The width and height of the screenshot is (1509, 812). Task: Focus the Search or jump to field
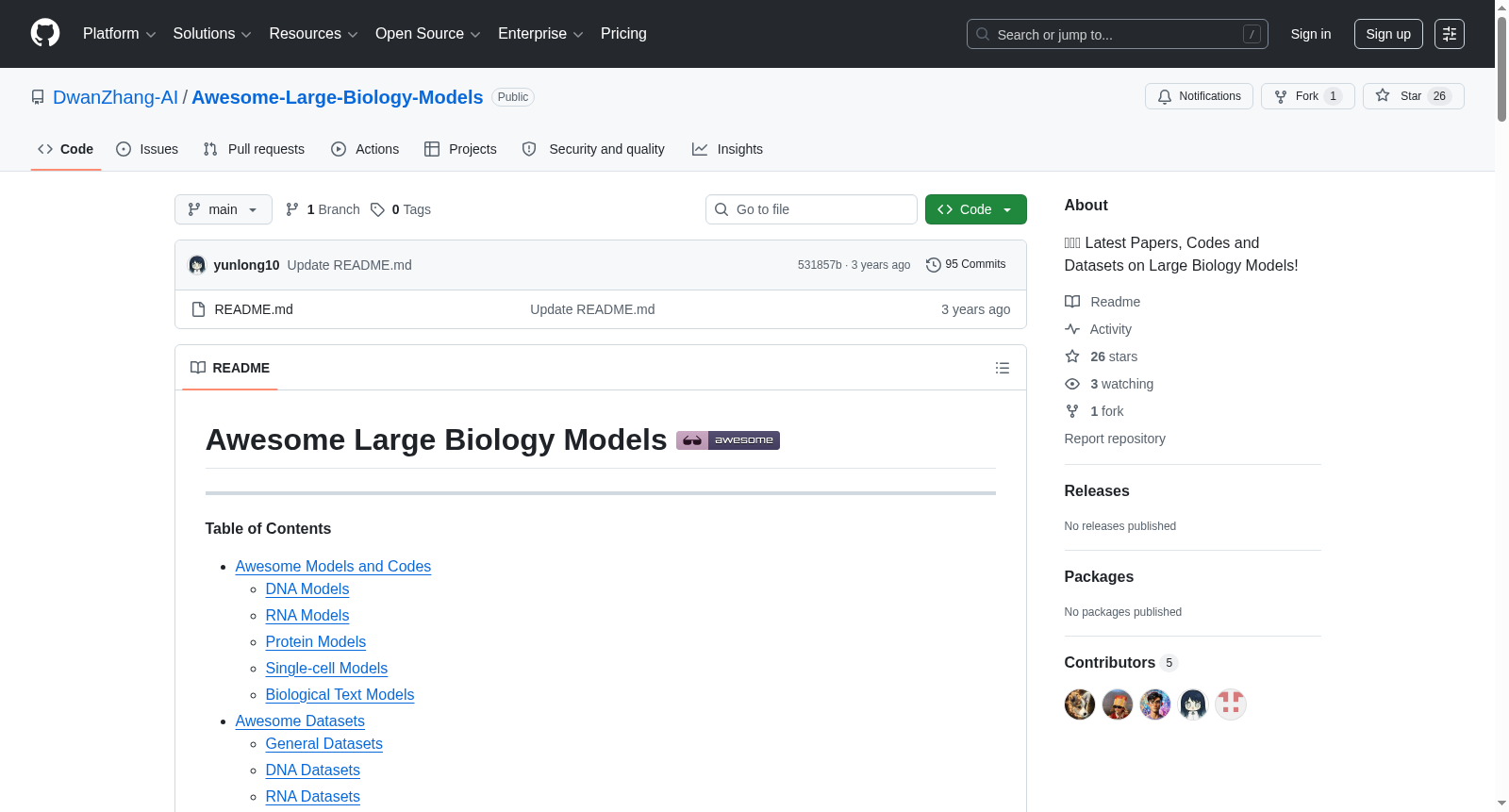[1118, 34]
